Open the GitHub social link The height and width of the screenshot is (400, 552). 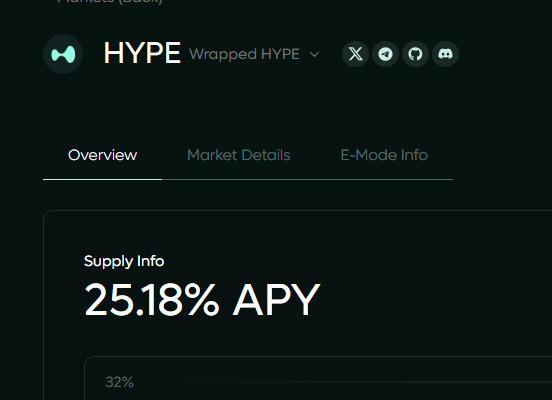(x=415, y=54)
